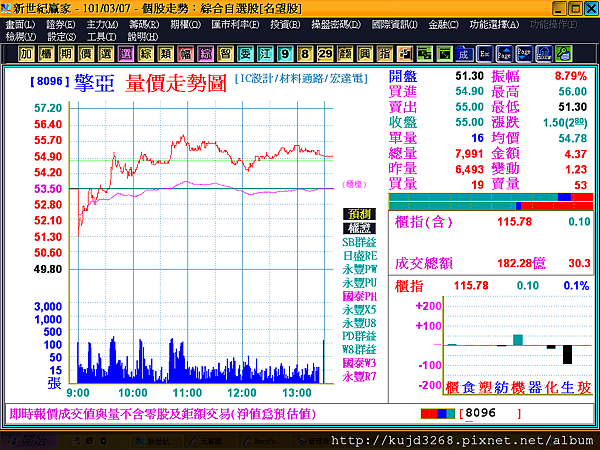Click the 櫃 (OTC) toolbar icon
Viewport: 600px width, 450px height.
46,54
